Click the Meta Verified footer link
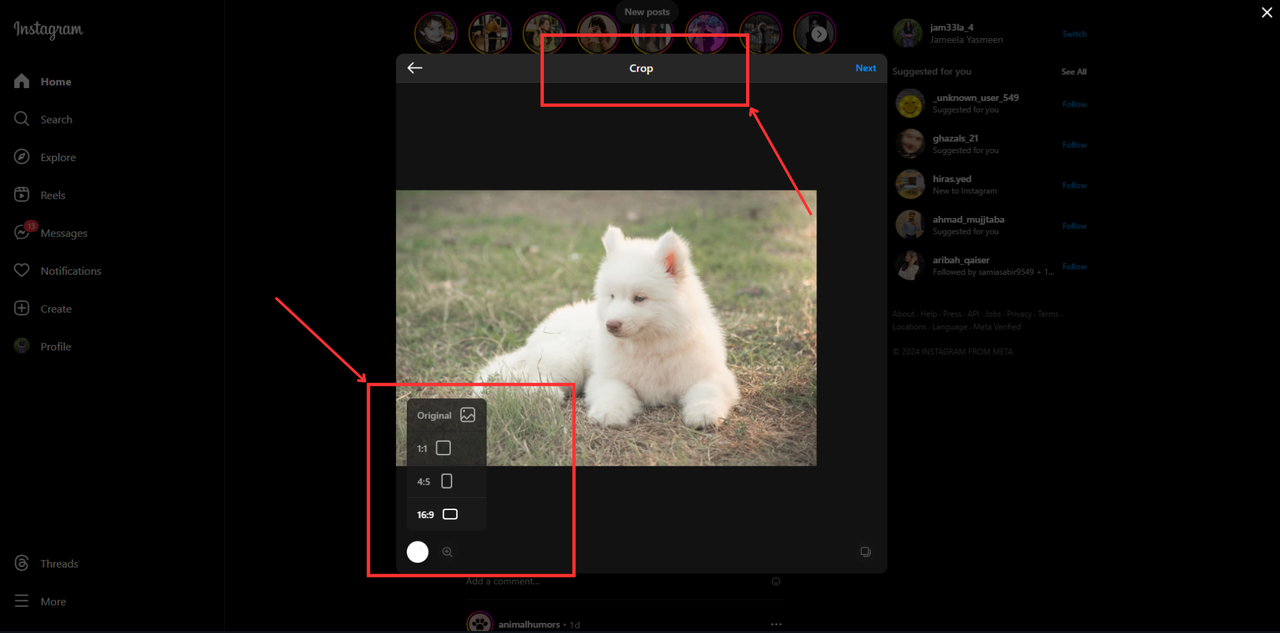 [997, 327]
